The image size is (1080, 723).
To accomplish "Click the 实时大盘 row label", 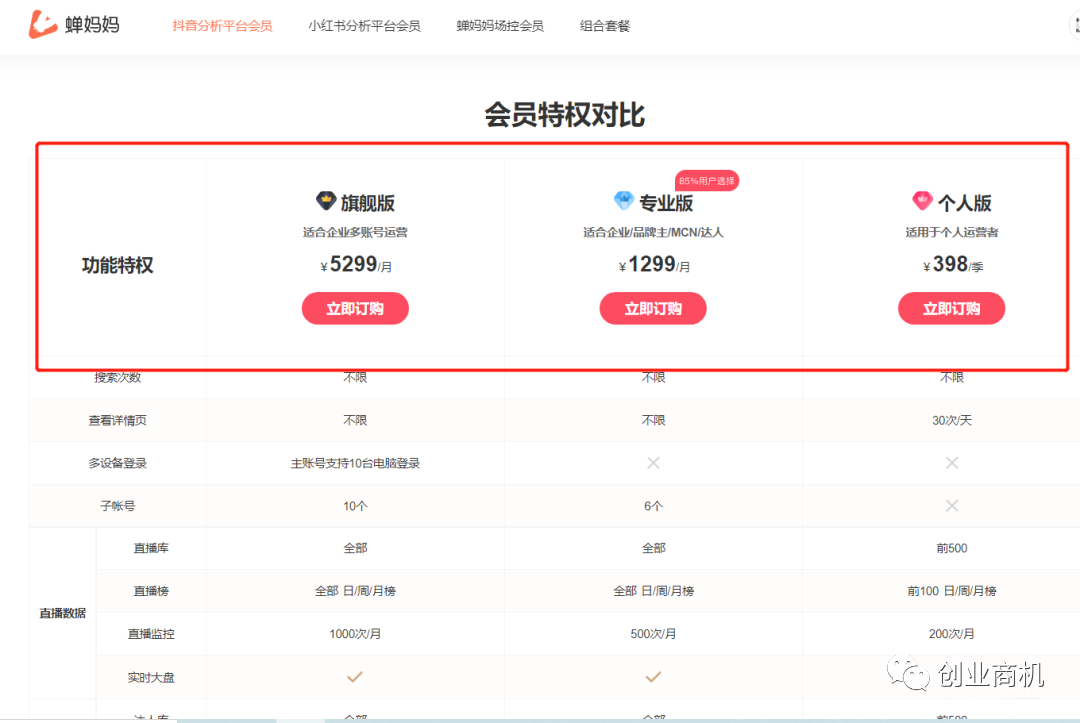I will tap(151, 678).
